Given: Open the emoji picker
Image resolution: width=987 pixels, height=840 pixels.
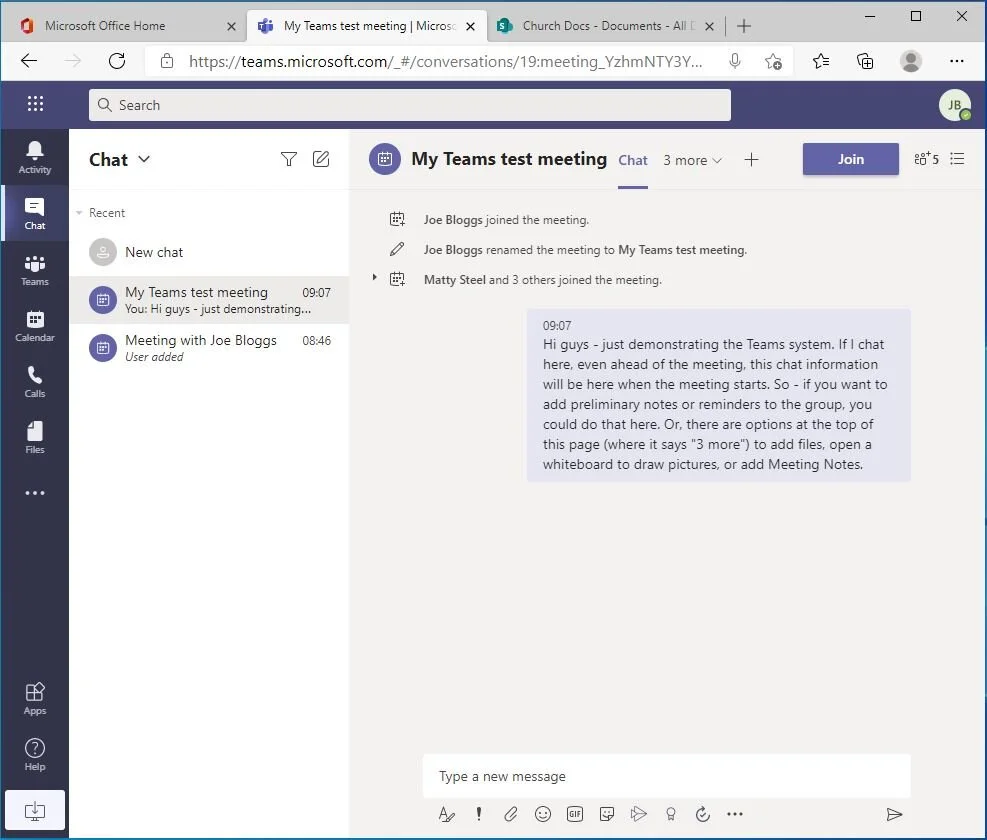Looking at the screenshot, I should pos(543,814).
